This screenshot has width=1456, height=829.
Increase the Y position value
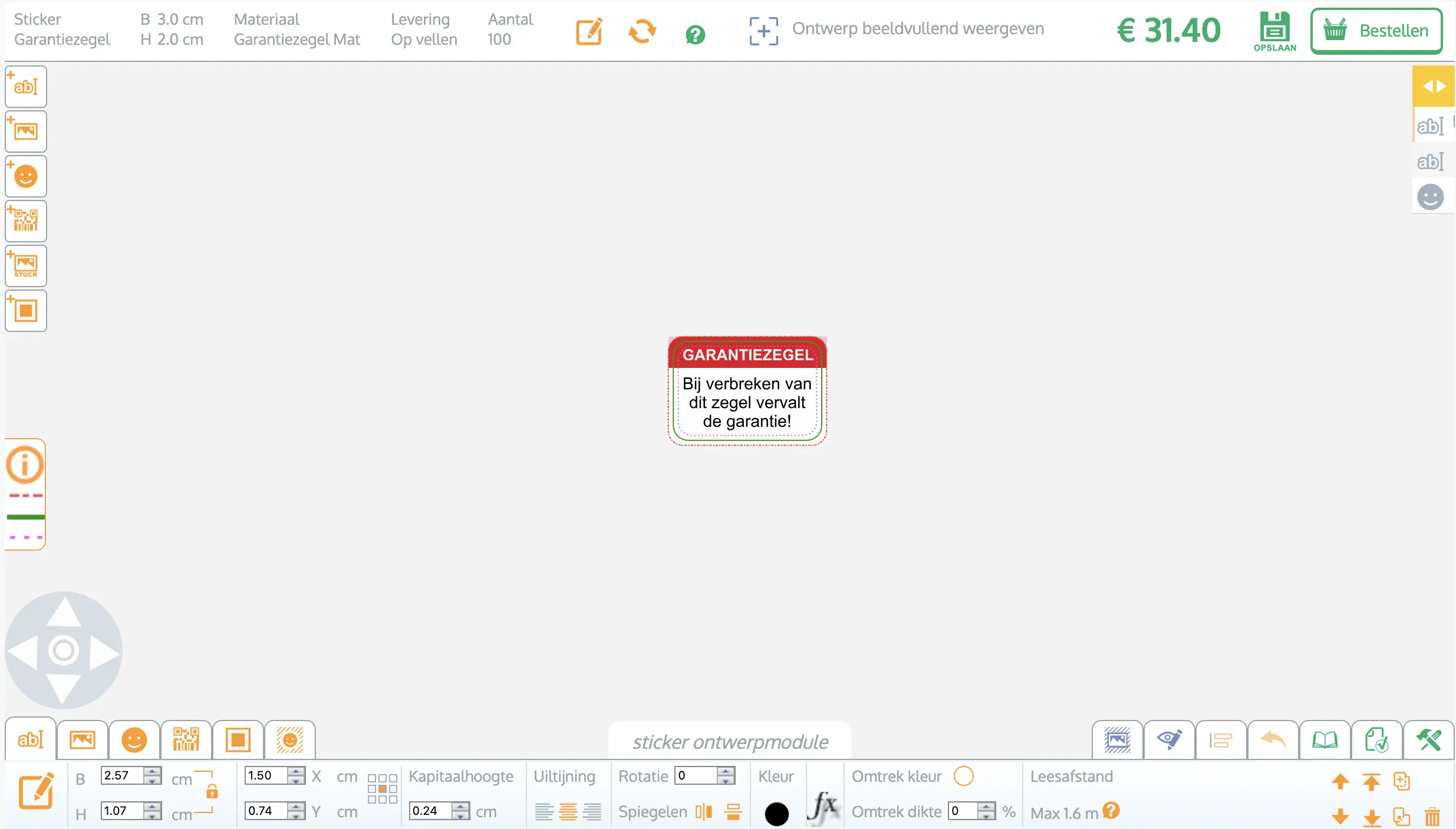[297, 807]
